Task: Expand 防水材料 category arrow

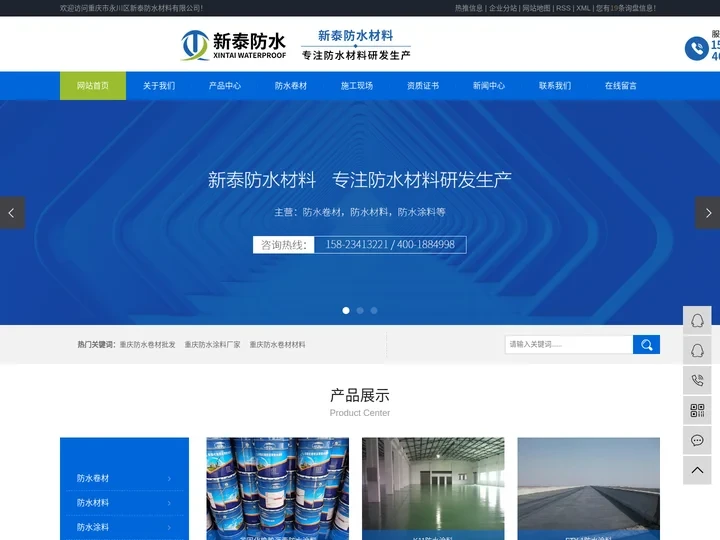Action: pyautogui.click(x=169, y=503)
